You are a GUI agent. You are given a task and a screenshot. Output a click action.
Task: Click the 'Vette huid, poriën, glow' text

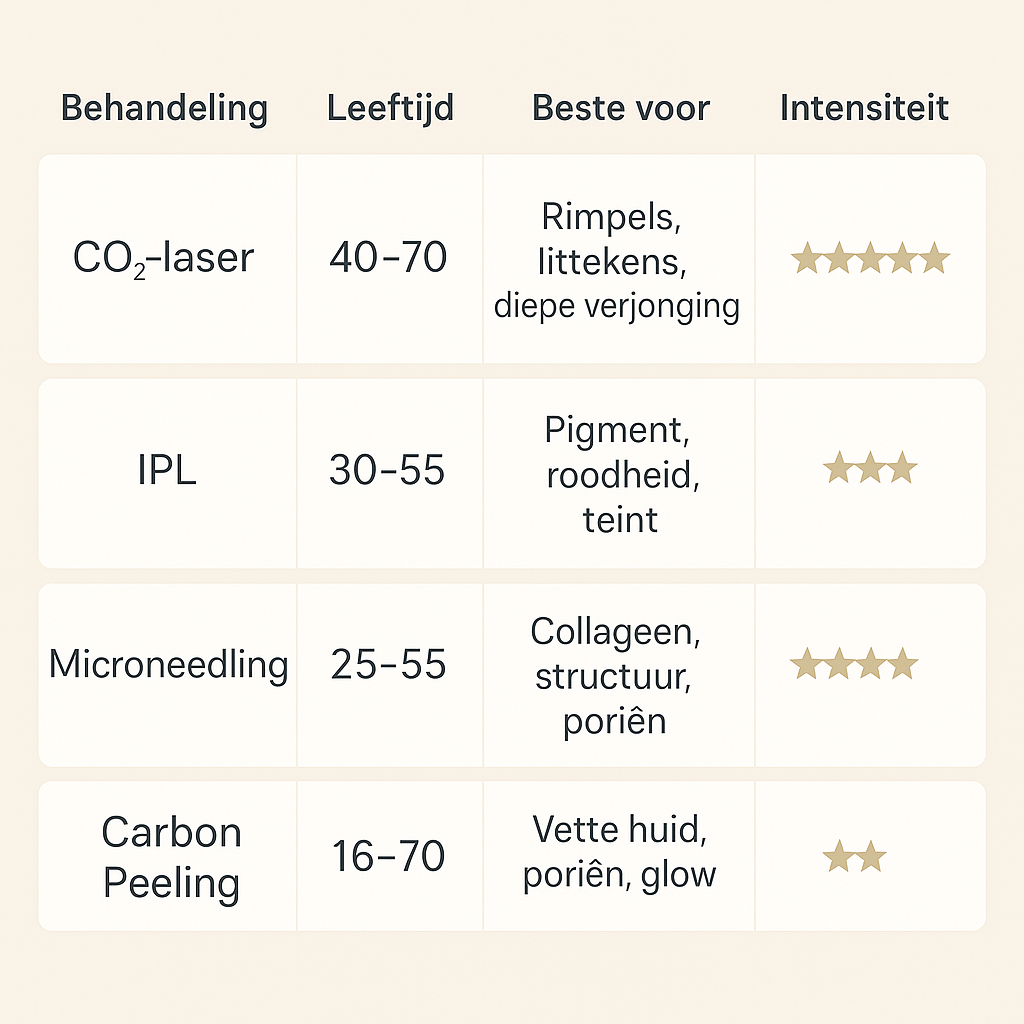(619, 851)
